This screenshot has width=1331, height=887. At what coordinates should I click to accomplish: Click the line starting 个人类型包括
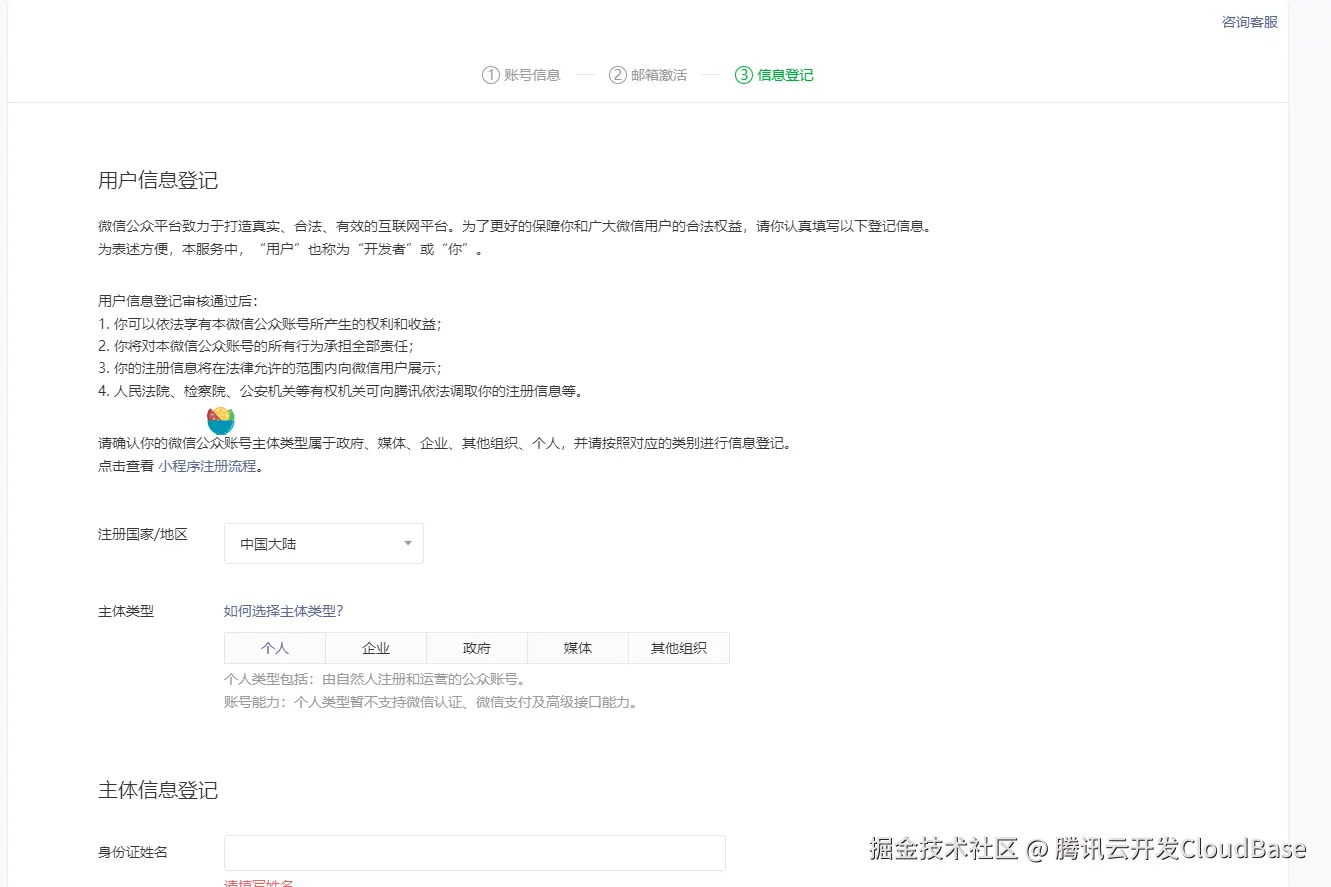point(375,680)
